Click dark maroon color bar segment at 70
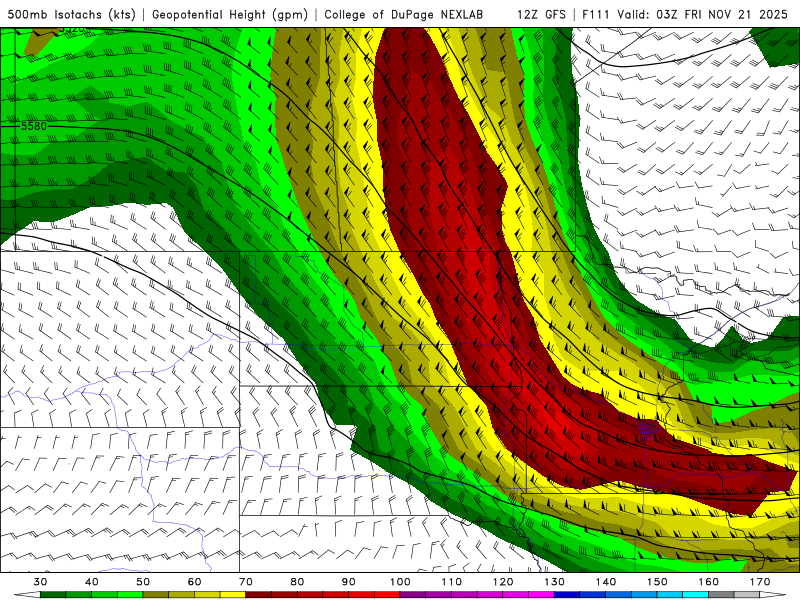The image size is (800, 600). 259,595
